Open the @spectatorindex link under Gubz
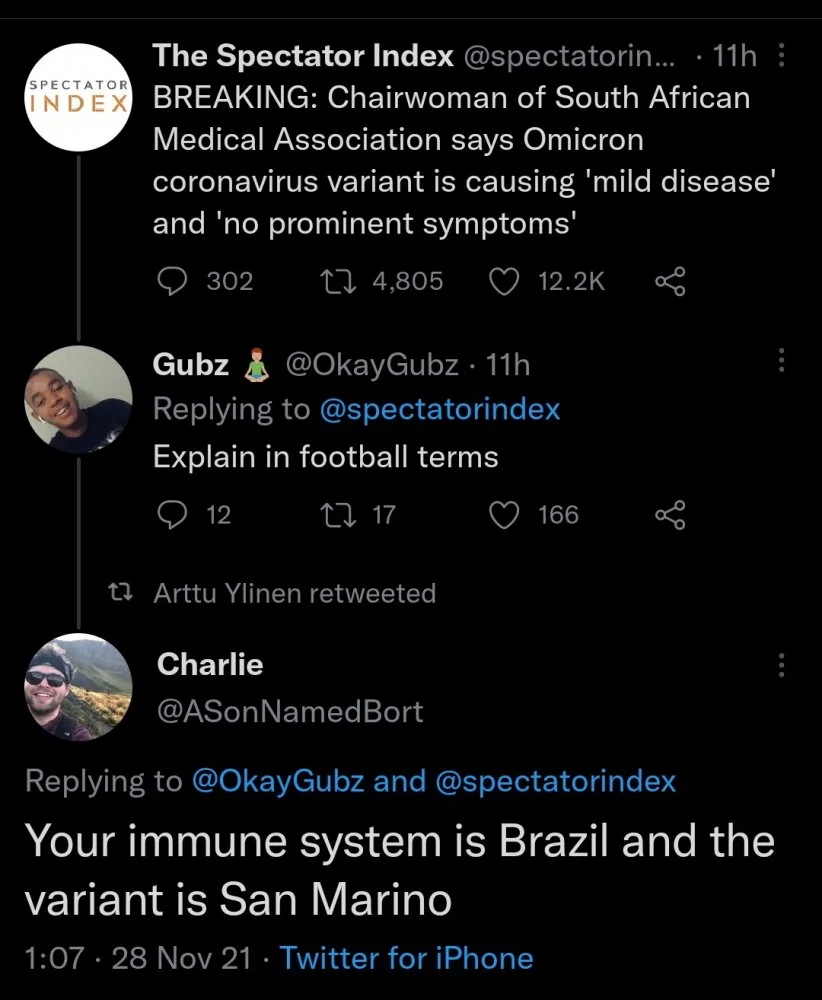The height and width of the screenshot is (1000, 822). 438,409
